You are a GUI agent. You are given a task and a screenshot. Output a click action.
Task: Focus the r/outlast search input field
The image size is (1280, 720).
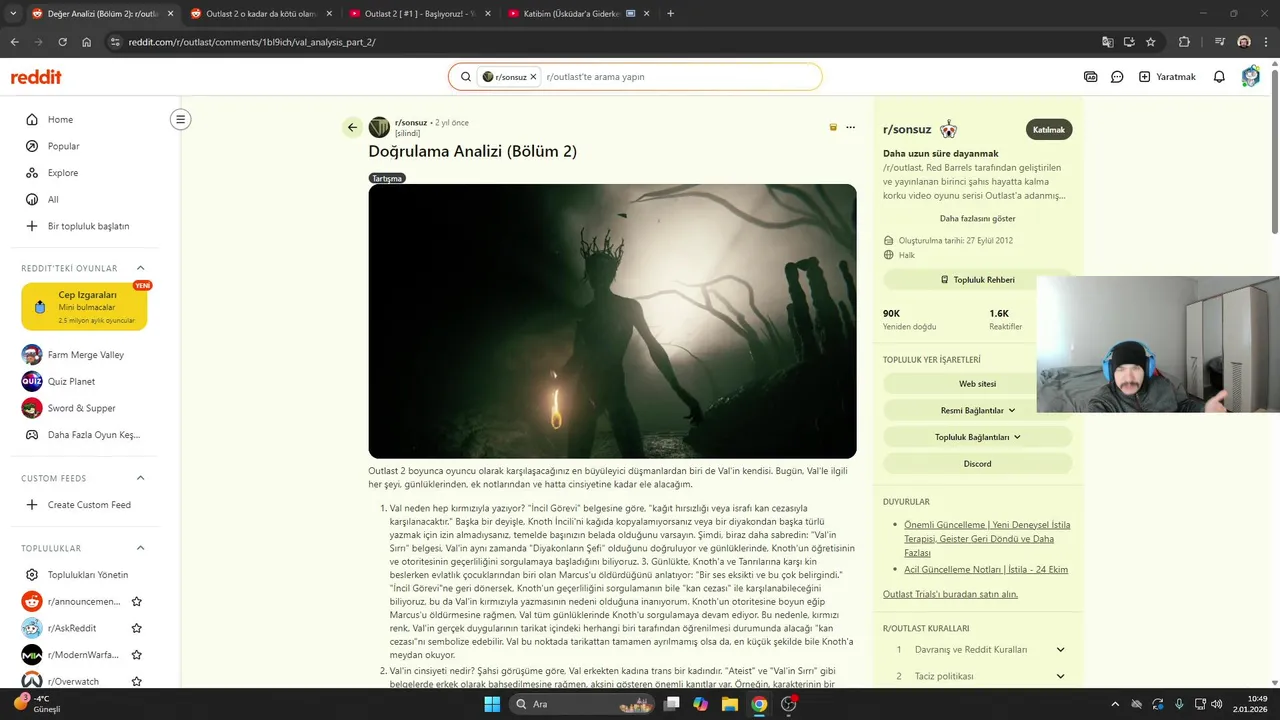pyautogui.click(x=680, y=77)
